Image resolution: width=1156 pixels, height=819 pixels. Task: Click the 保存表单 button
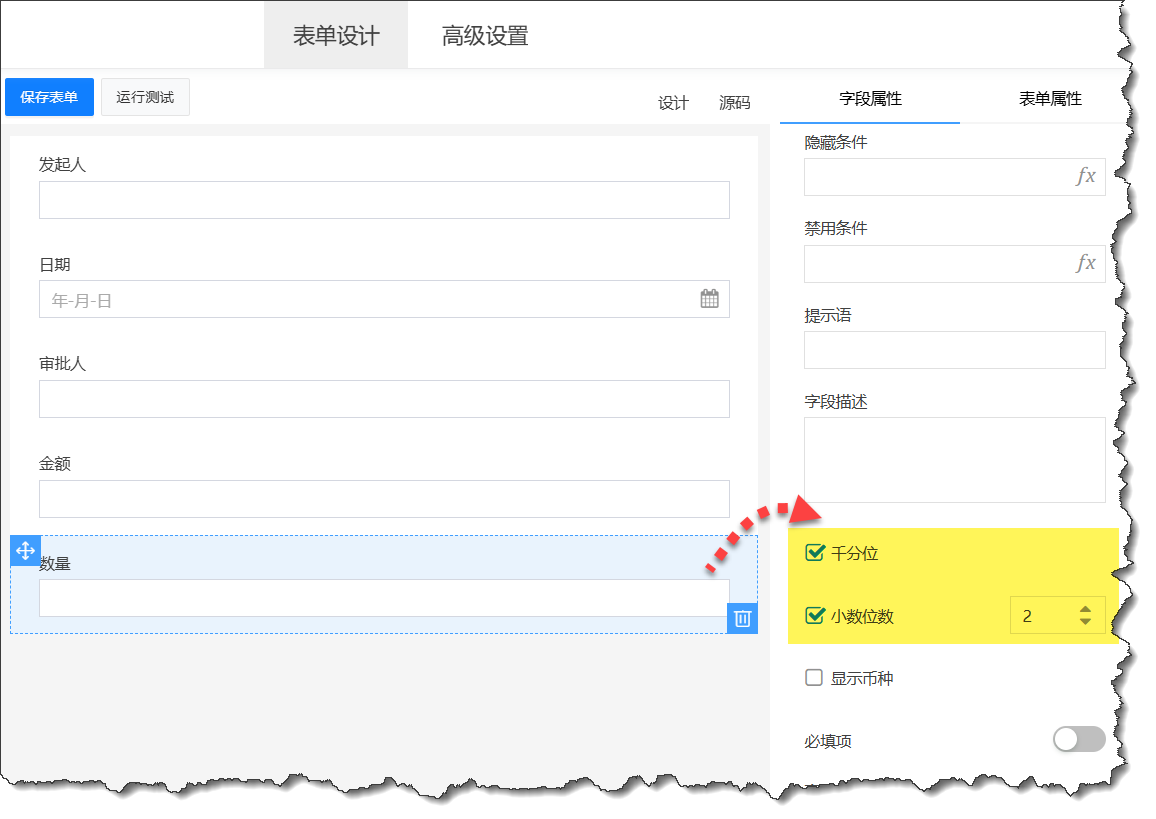(x=49, y=97)
